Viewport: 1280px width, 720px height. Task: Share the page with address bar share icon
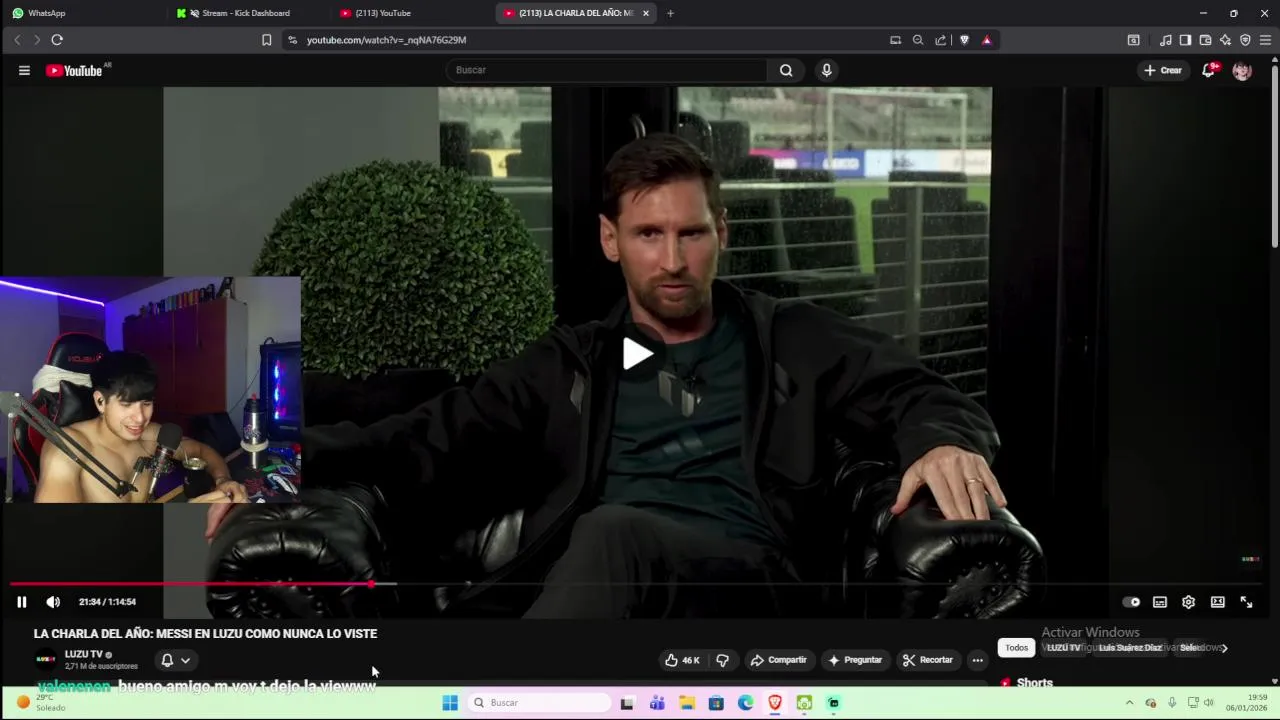click(x=941, y=40)
